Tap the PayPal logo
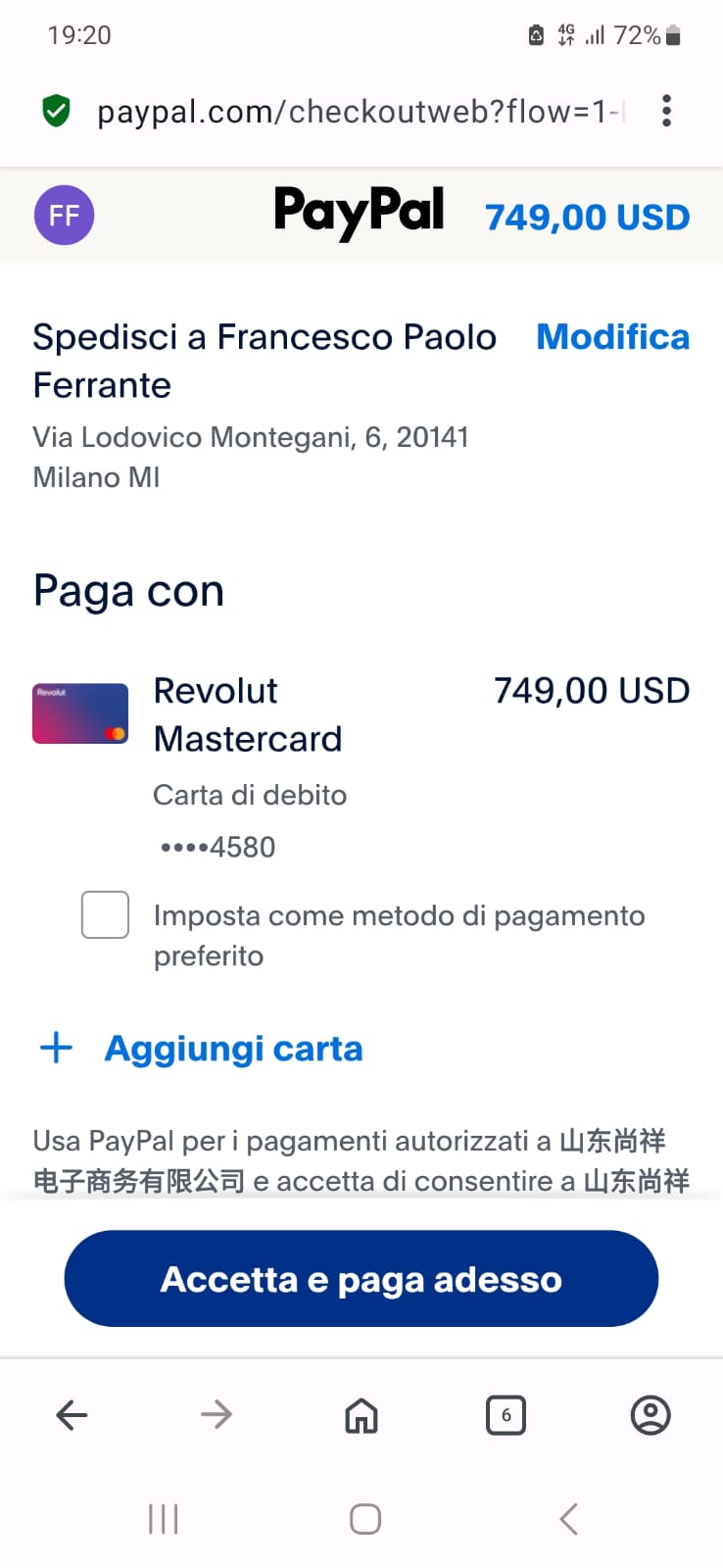The height and width of the screenshot is (1568, 723). pyautogui.click(x=359, y=212)
